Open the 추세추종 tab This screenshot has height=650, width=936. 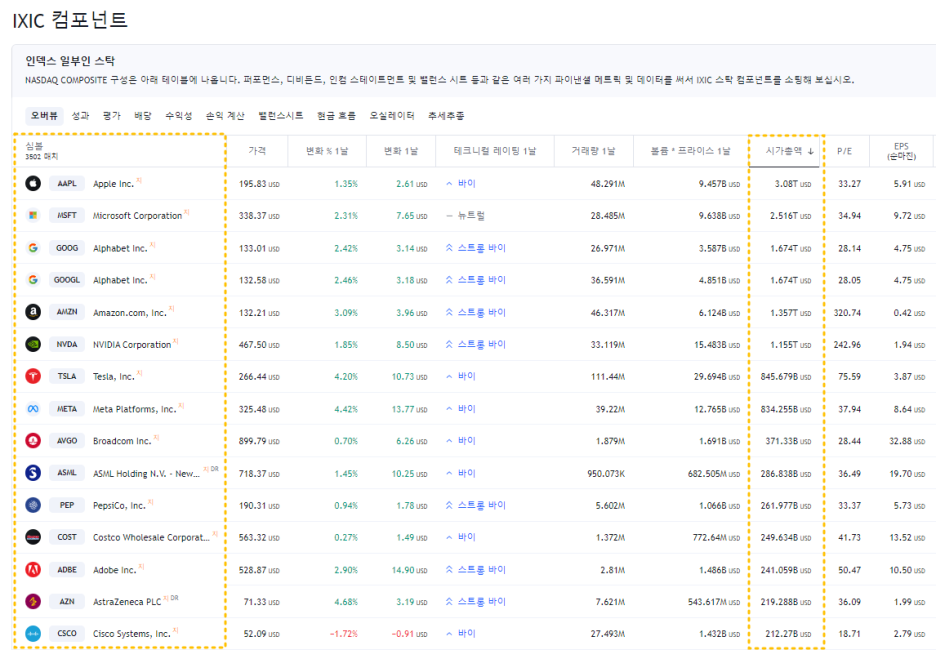coord(446,116)
